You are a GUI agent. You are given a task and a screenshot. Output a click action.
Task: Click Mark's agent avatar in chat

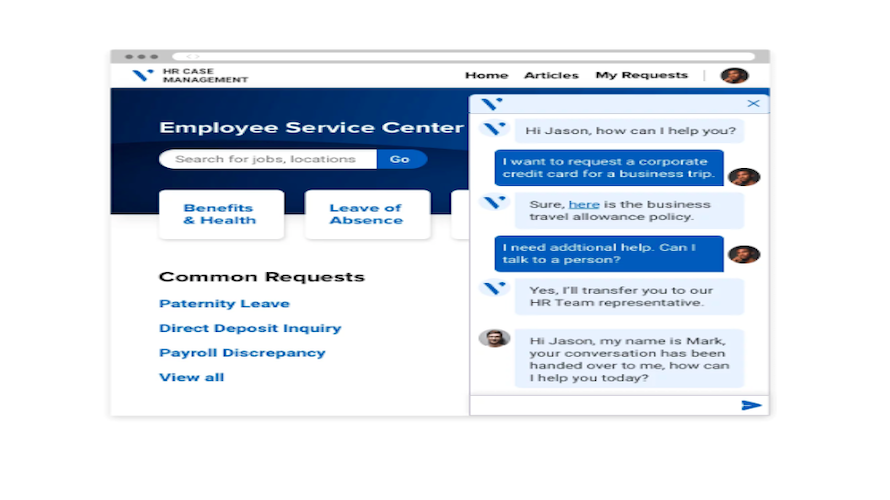pyautogui.click(x=494, y=338)
